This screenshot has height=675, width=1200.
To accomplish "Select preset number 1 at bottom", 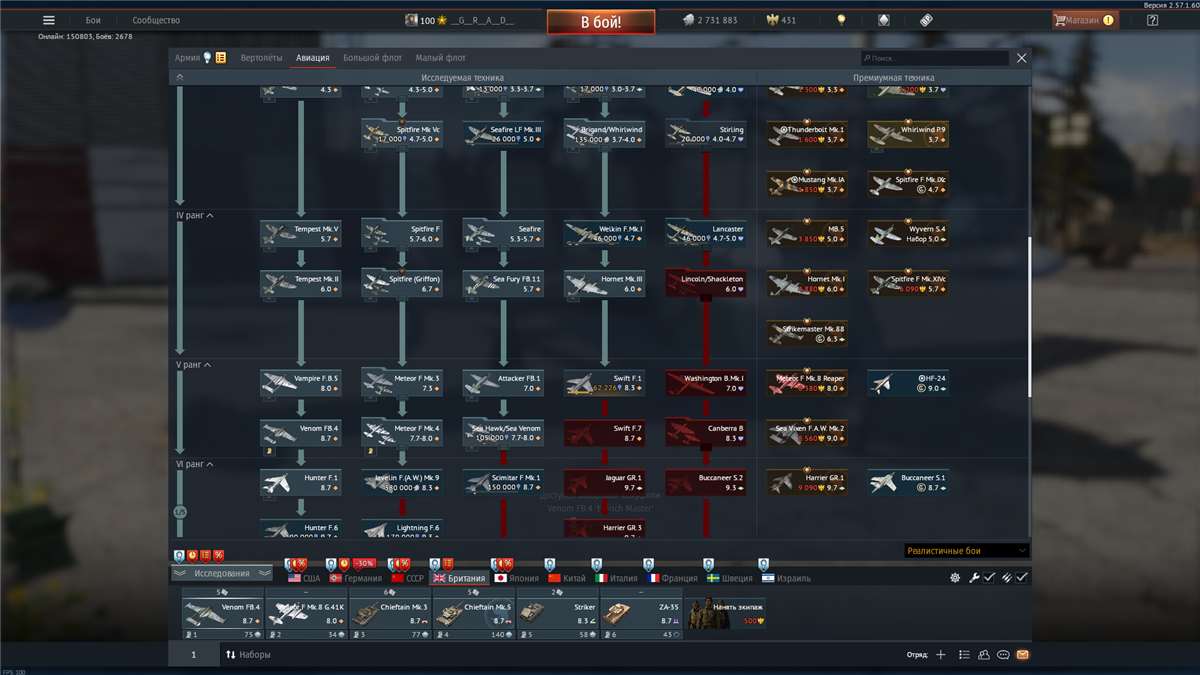I will point(194,655).
